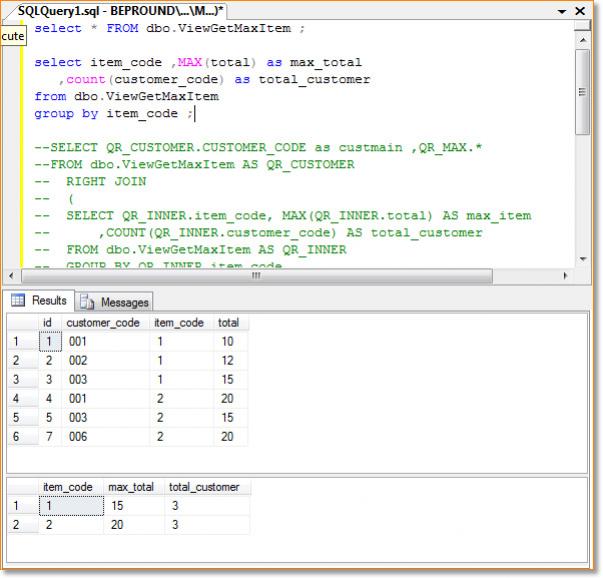Click the editor's vertical scrollbar down arrow
This screenshot has height=579, width=603.
click(x=583, y=259)
